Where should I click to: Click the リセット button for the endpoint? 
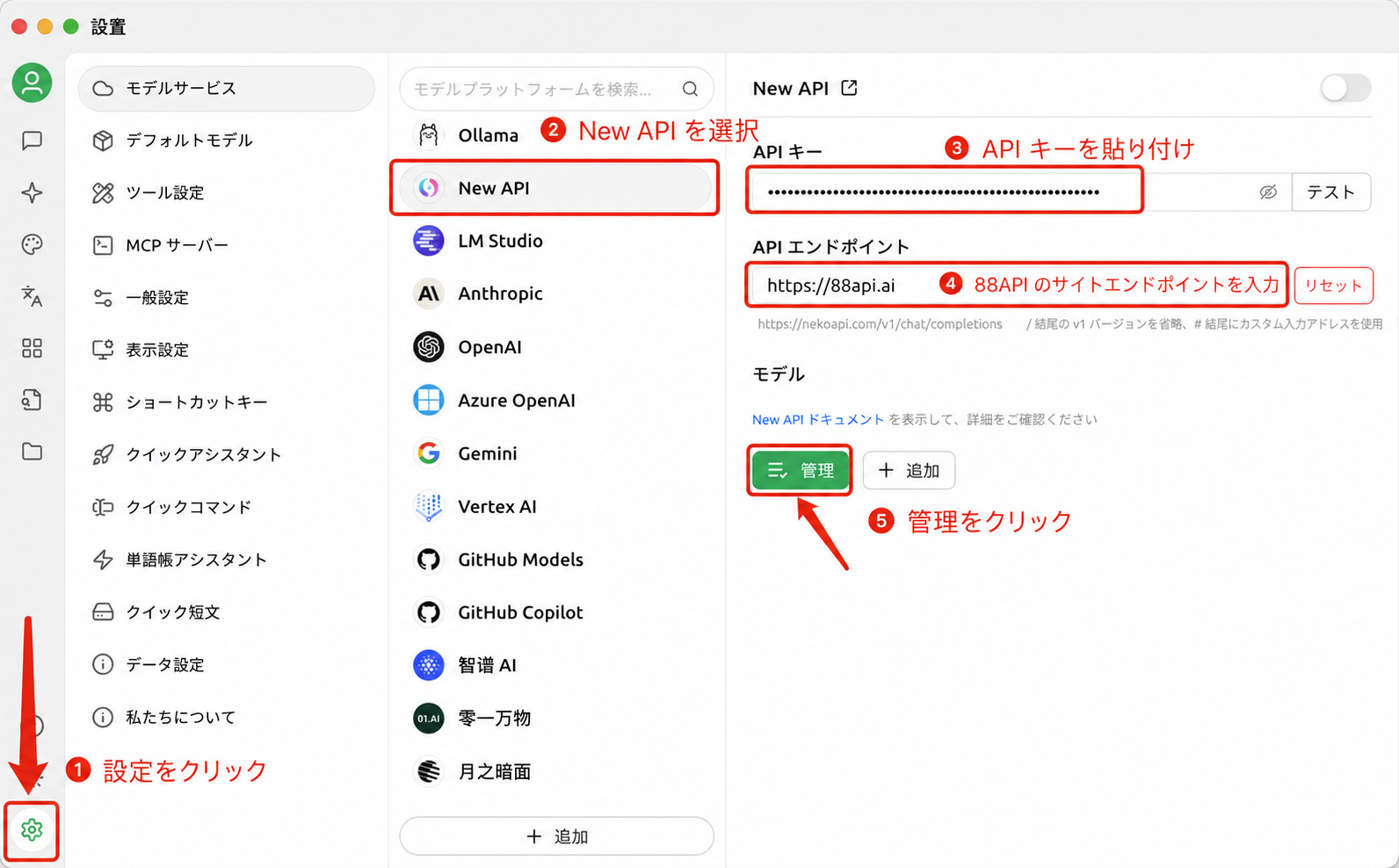[1333, 286]
